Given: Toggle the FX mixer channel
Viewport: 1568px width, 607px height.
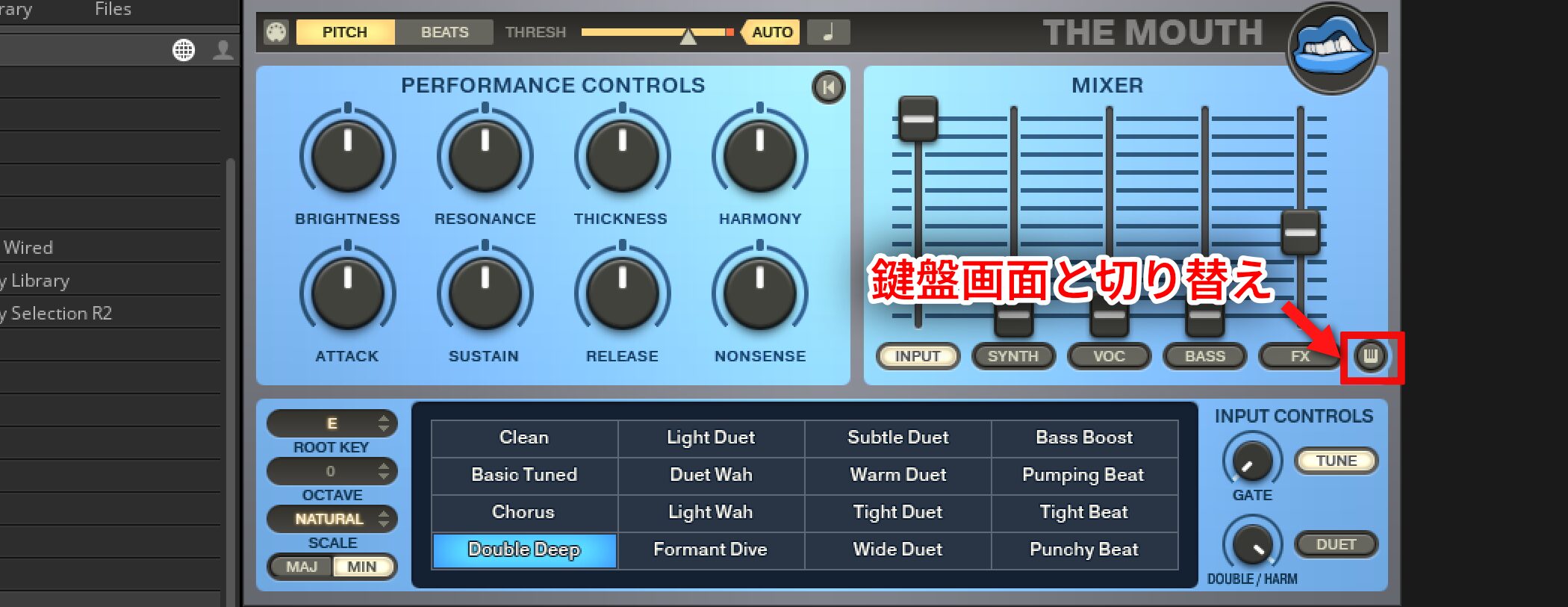Looking at the screenshot, I should 1300,356.
